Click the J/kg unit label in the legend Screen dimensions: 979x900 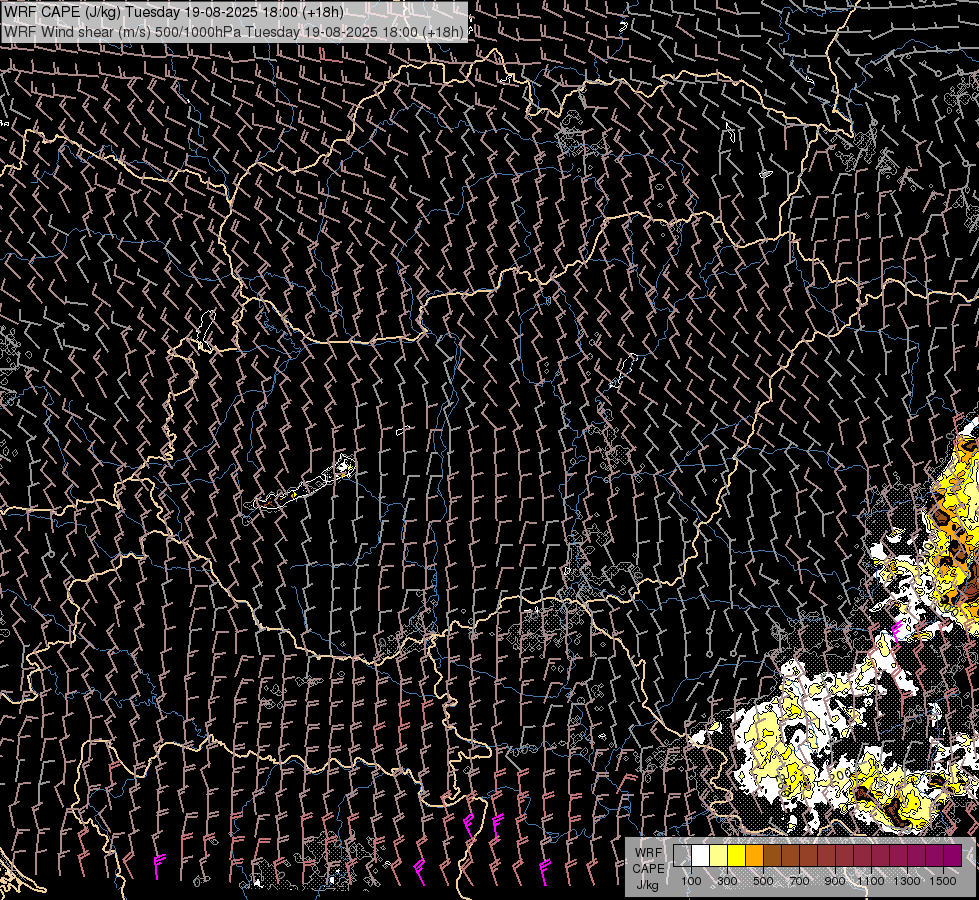coord(648,884)
